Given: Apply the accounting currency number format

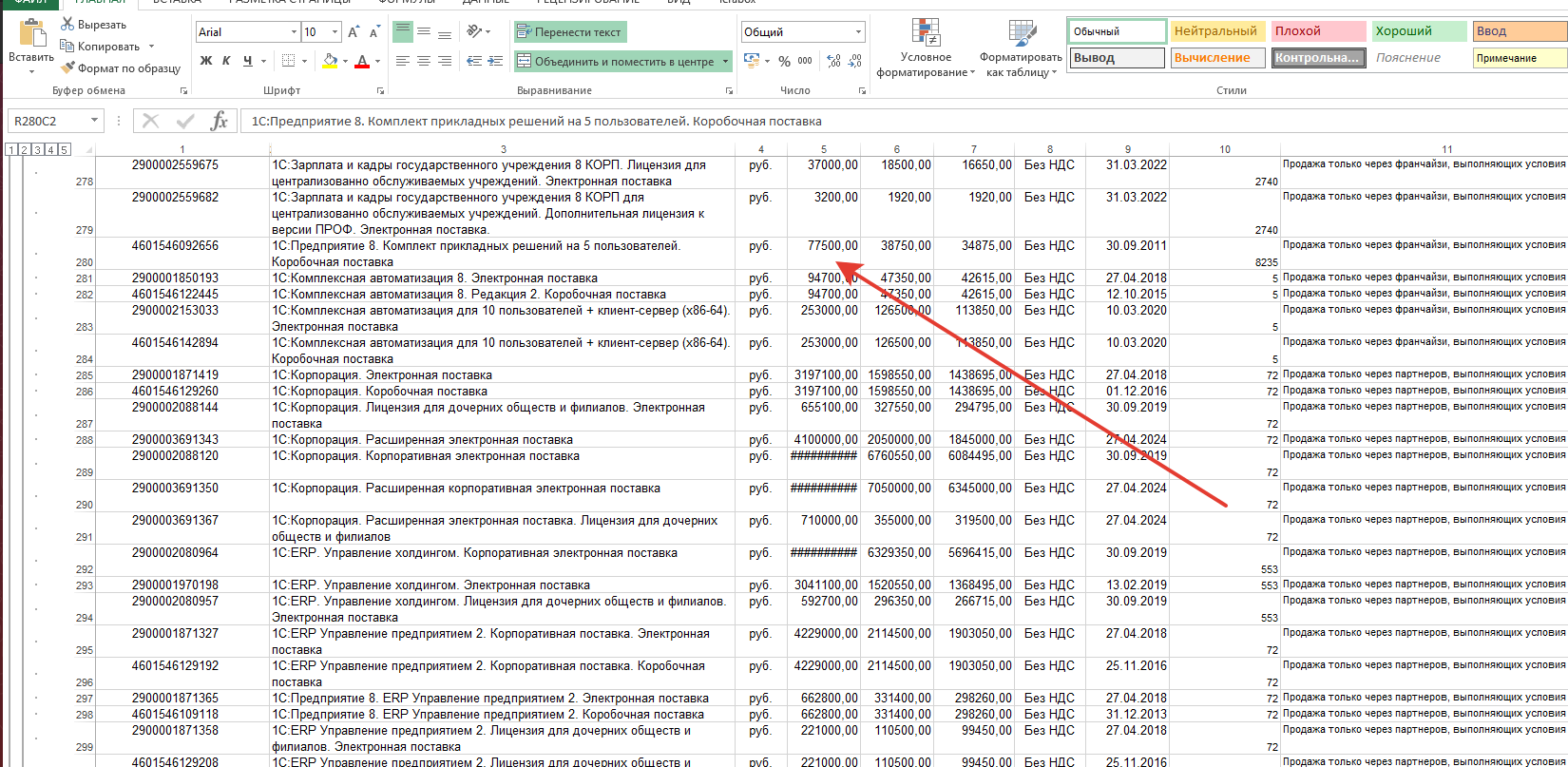Looking at the screenshot, I should 753,61.
